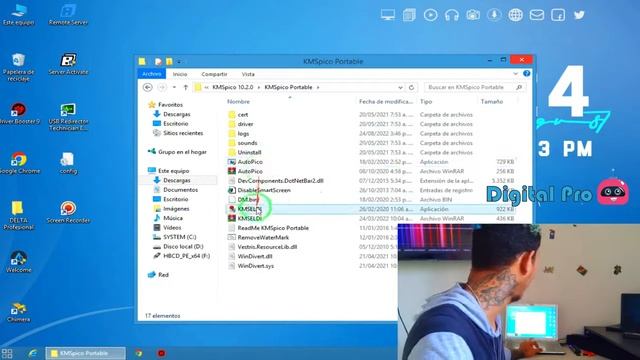Click the Buscar en KMSpico Portable field
The image size is (640, 360).
(474, 87)
